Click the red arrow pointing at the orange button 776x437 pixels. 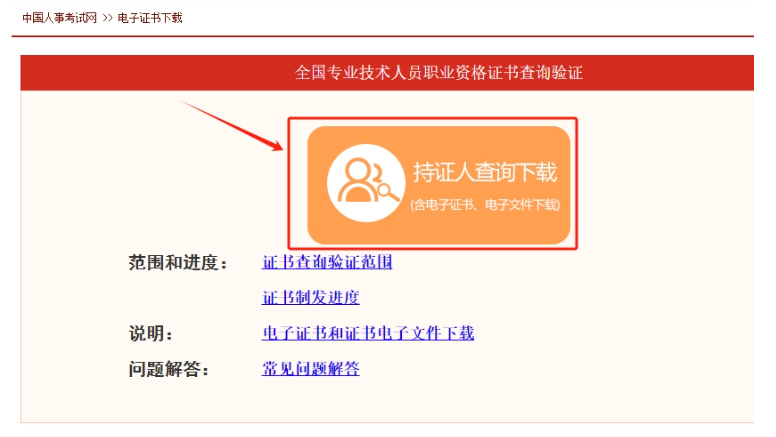click(233, 126)
